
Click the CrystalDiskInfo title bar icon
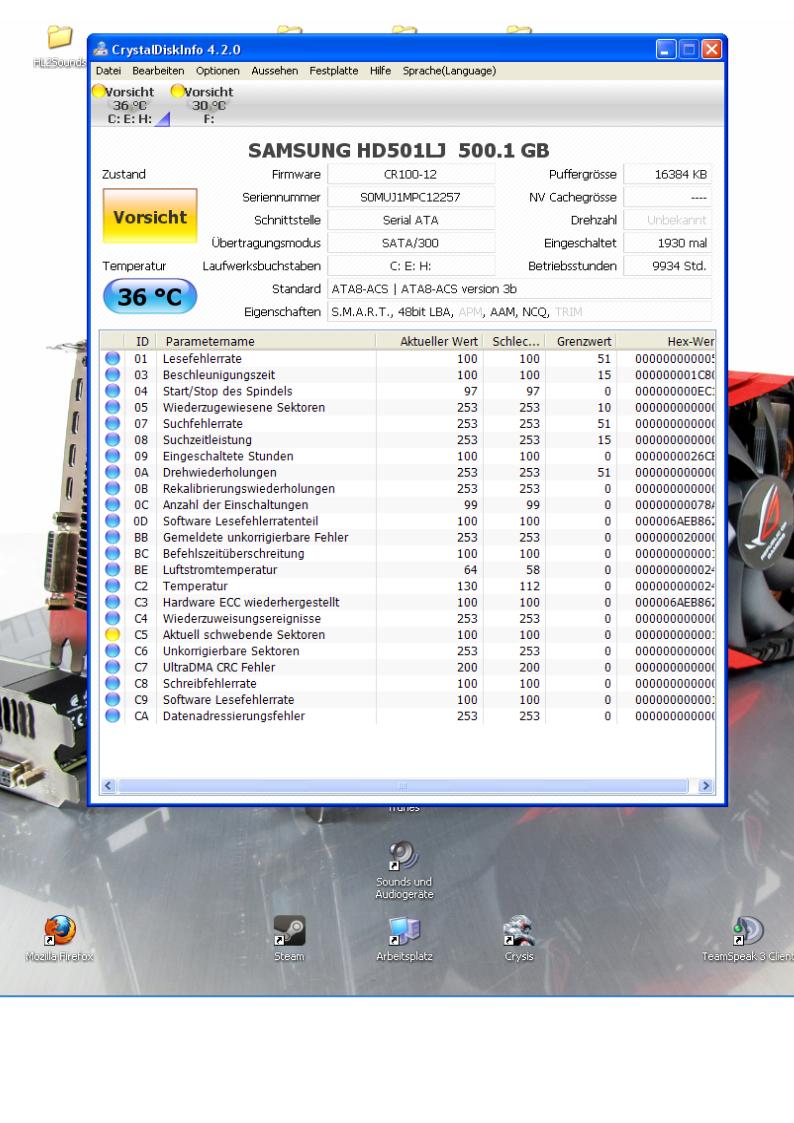pyautogui.click(x=100, y=49)
